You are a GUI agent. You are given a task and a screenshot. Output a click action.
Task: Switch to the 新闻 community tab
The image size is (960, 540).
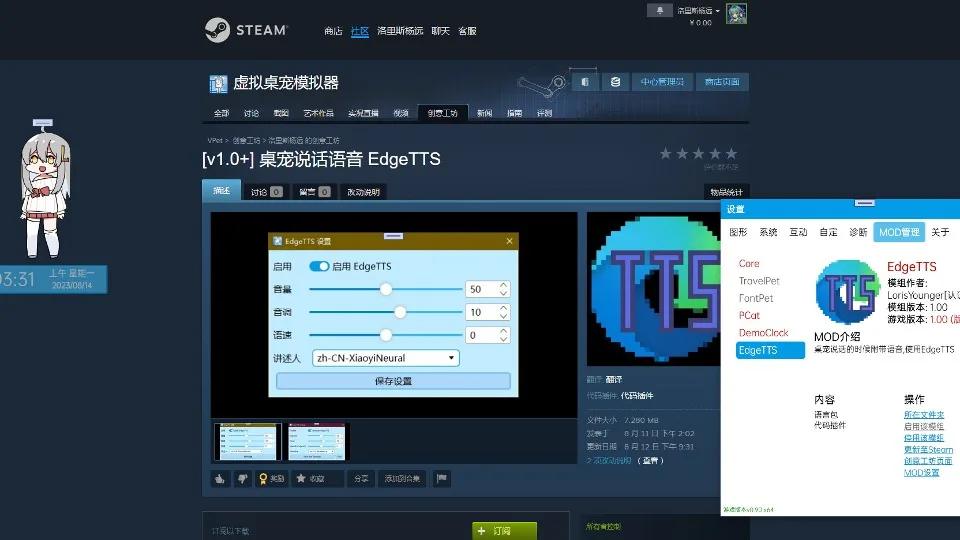click(x=484, y=113)
